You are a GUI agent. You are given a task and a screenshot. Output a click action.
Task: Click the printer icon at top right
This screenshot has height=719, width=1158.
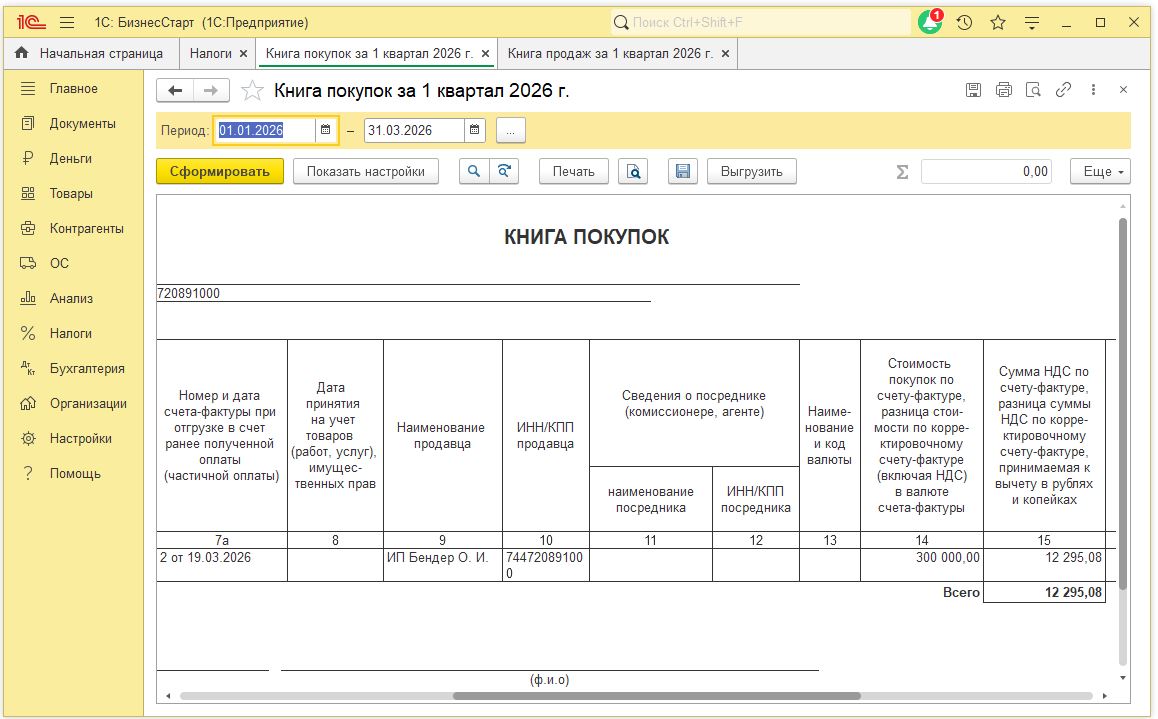click(x=1004, y=90)
